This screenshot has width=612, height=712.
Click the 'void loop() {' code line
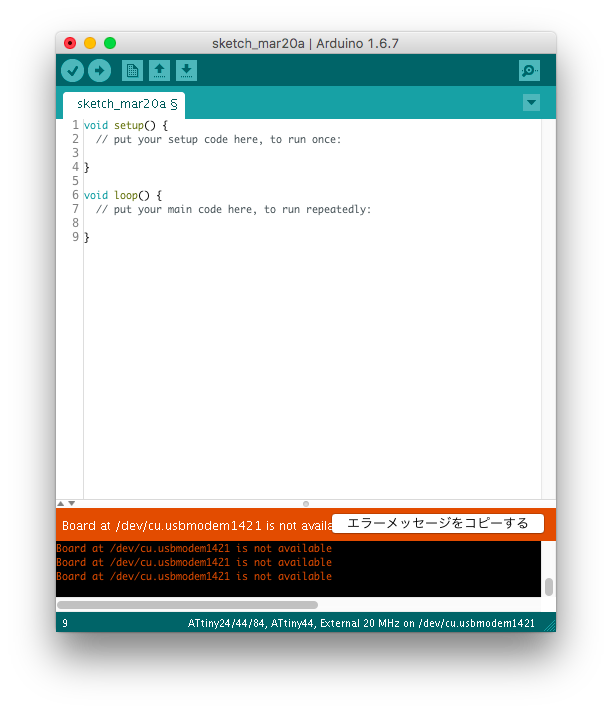(123, 195)
